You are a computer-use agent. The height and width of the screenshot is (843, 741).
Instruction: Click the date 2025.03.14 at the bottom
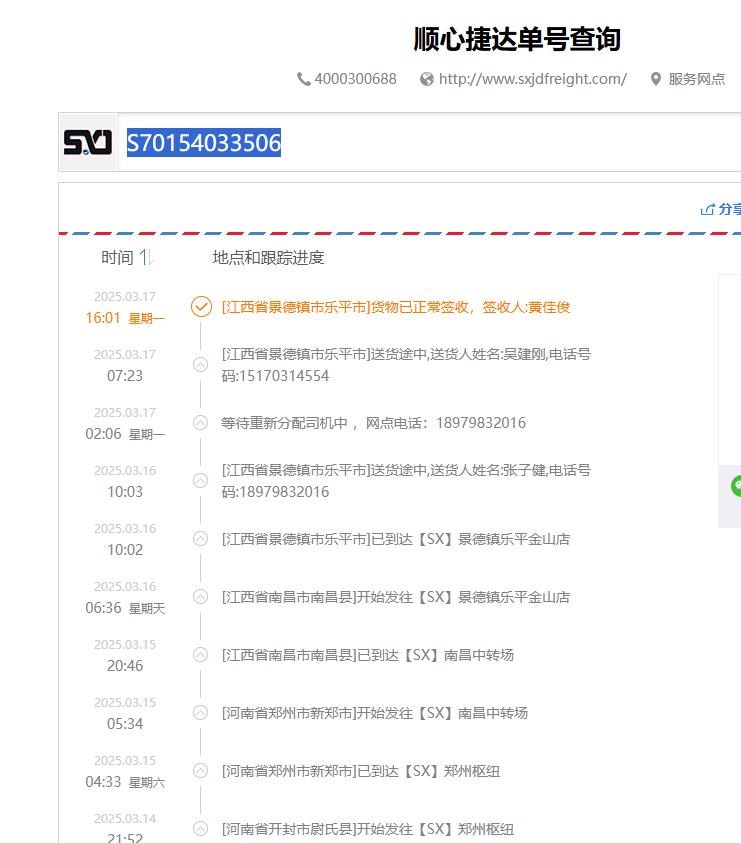125,818
